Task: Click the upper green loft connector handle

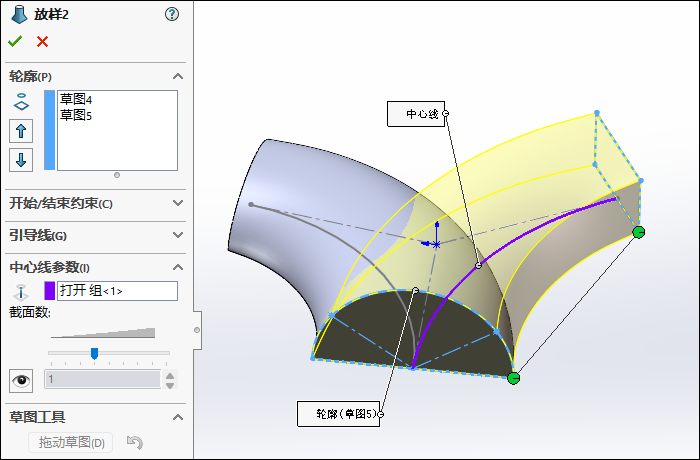Action: click(639, 232)
